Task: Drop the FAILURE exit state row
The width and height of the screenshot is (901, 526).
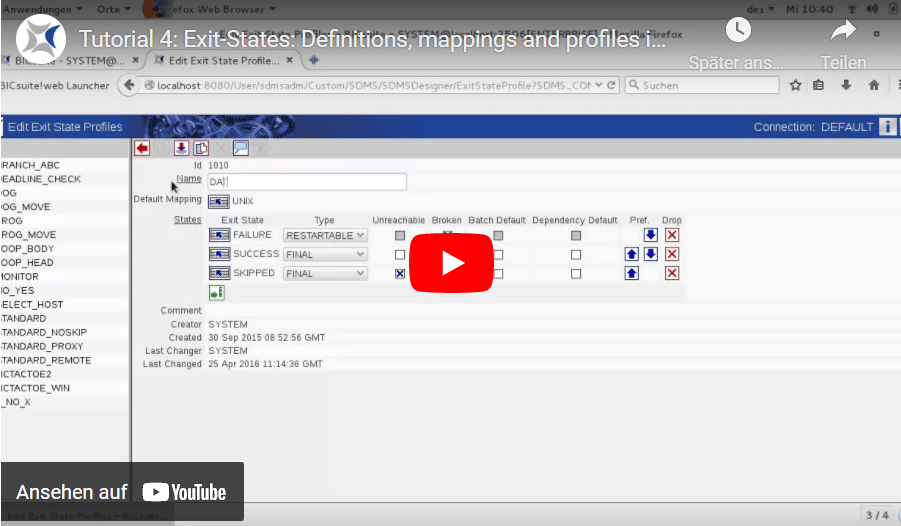Action: point(672,235)
